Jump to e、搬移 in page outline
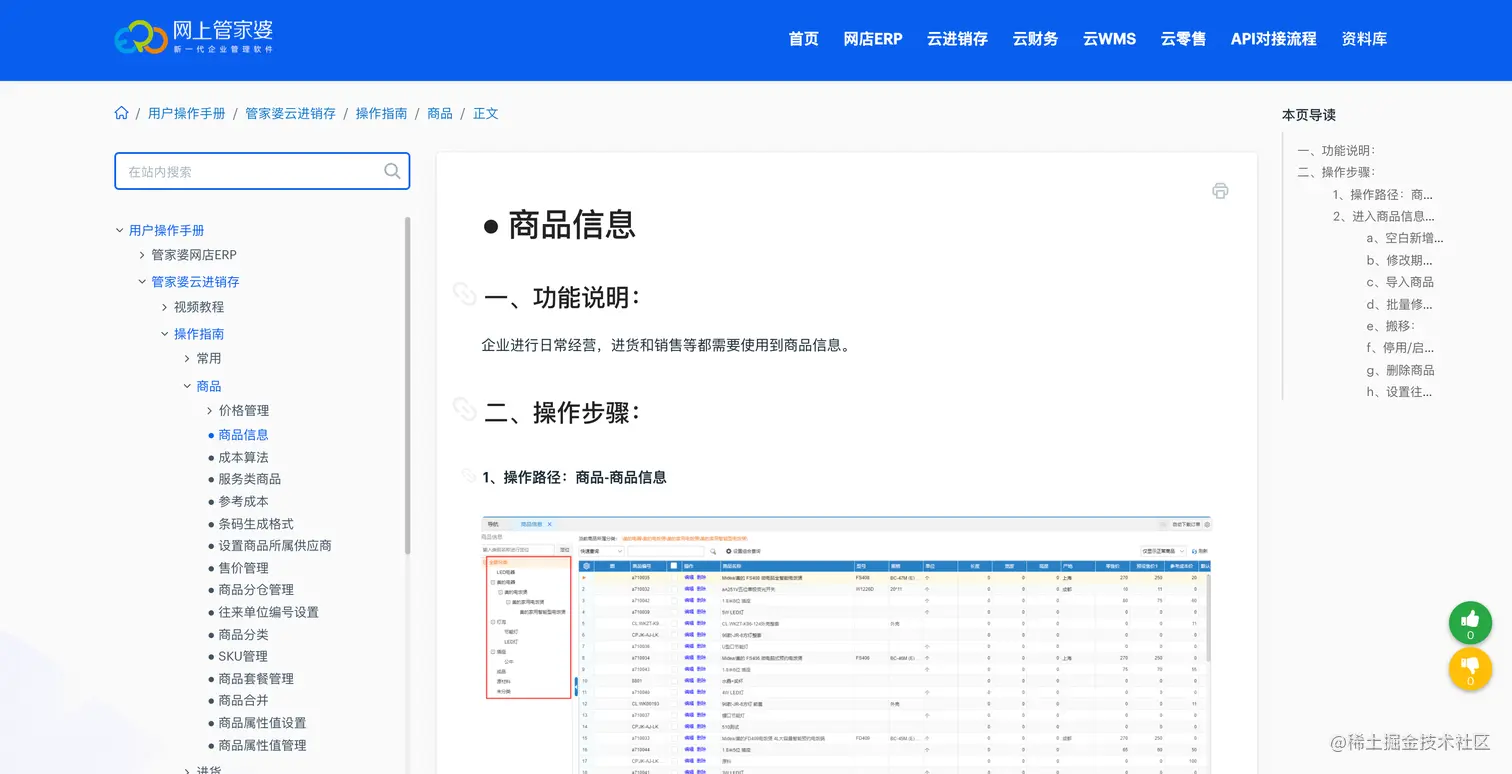 point(1390,326)
